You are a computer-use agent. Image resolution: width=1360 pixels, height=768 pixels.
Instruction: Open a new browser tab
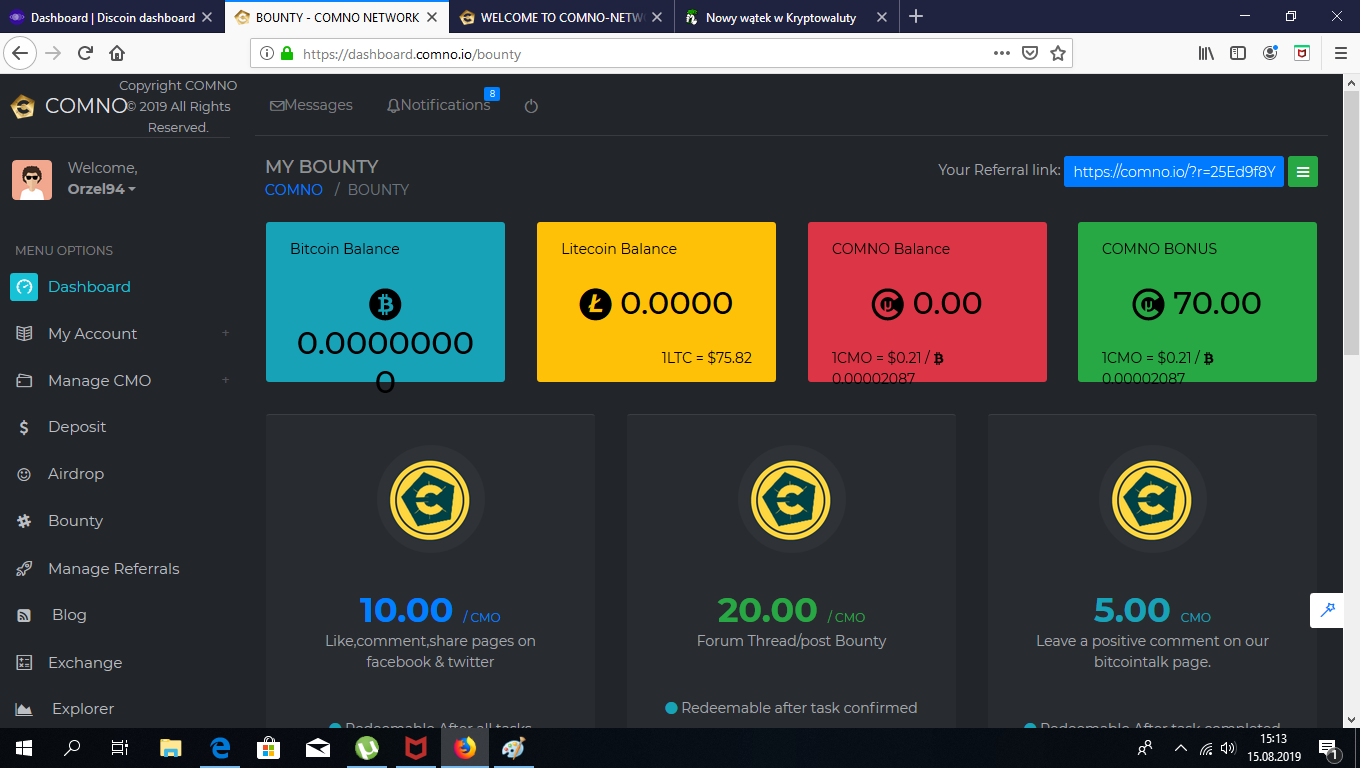pos(916,17)
